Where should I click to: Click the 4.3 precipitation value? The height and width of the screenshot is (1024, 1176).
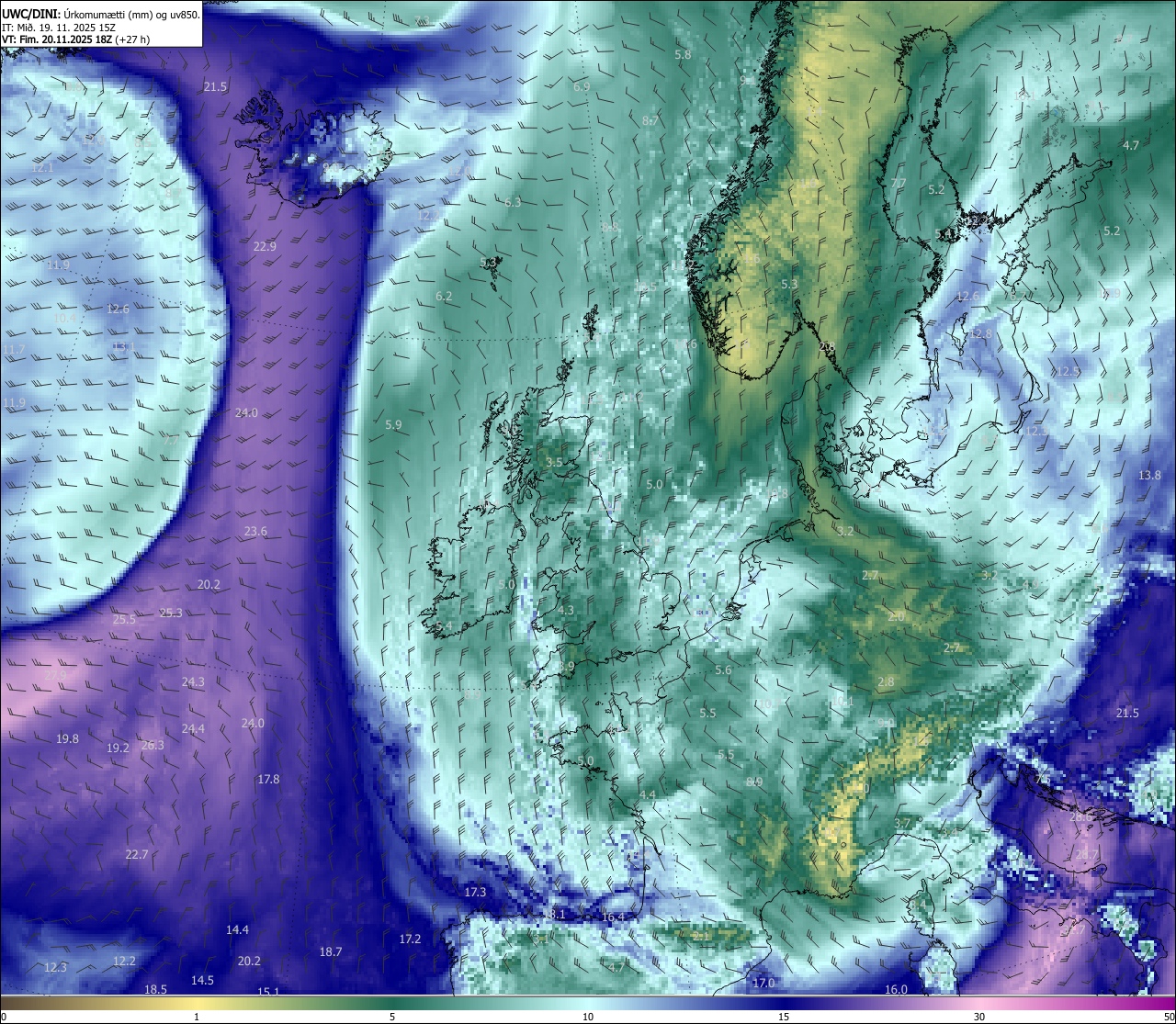[566, 611]
